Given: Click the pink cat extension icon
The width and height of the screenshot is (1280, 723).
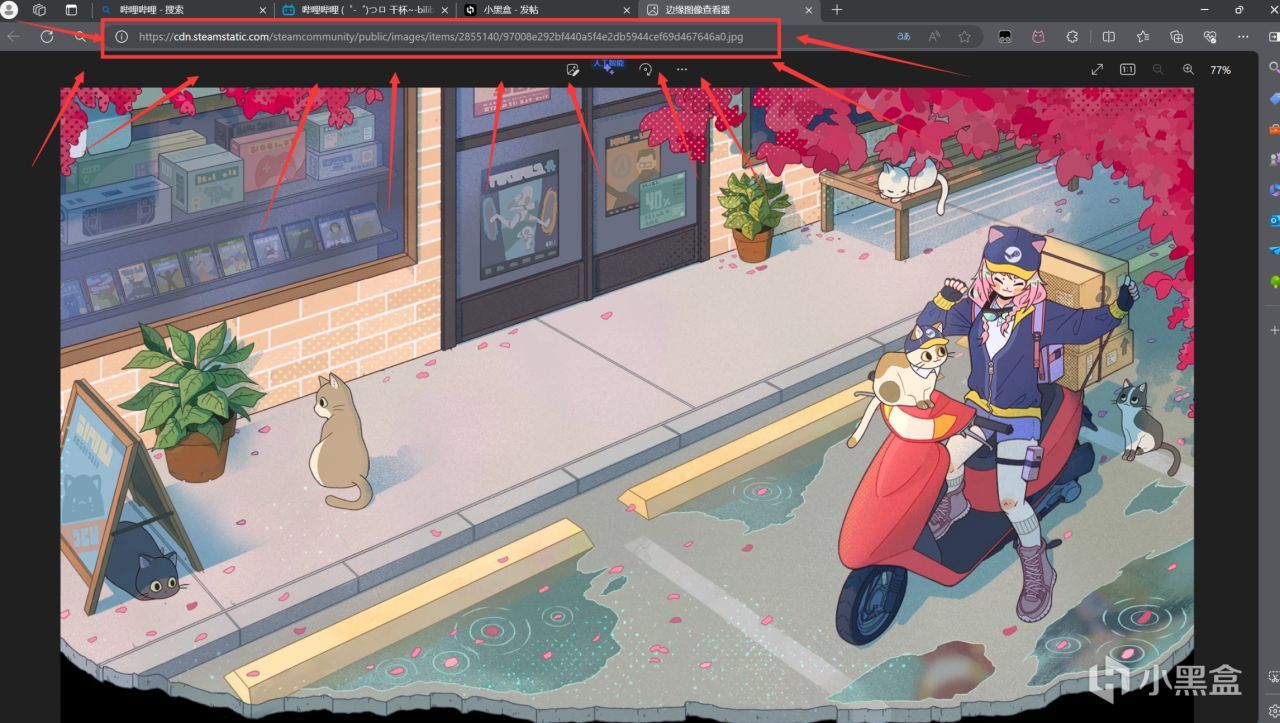Looking at the screenshot, I should tap(1038, 36).
